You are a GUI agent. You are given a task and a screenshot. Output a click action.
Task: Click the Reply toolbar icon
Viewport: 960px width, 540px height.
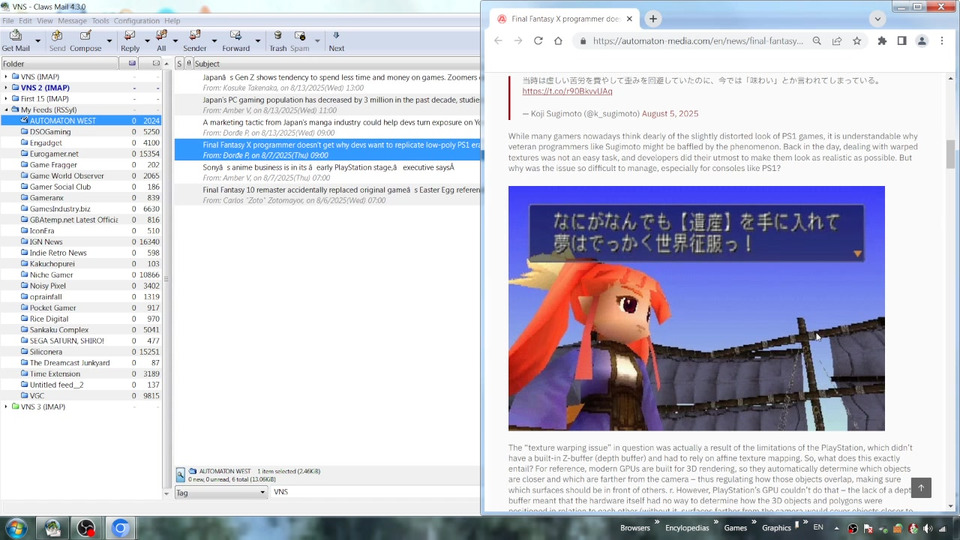pyautogui.click(x=130, y=37)
